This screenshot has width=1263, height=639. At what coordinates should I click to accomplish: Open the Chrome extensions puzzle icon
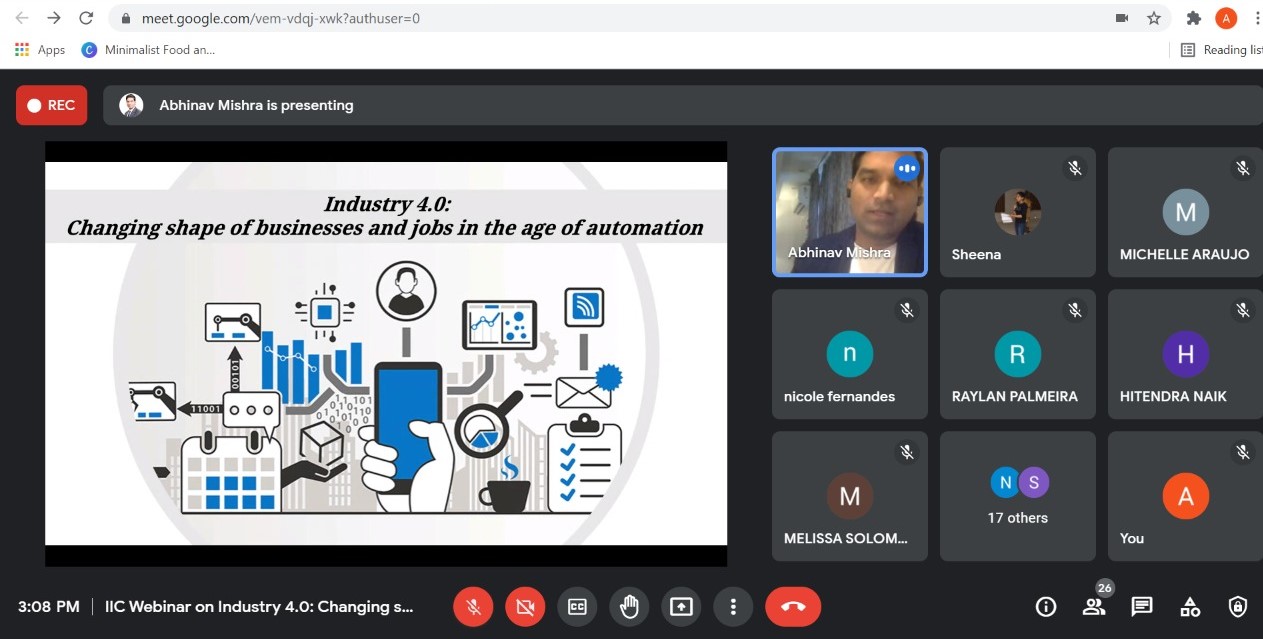[1193, 18]
